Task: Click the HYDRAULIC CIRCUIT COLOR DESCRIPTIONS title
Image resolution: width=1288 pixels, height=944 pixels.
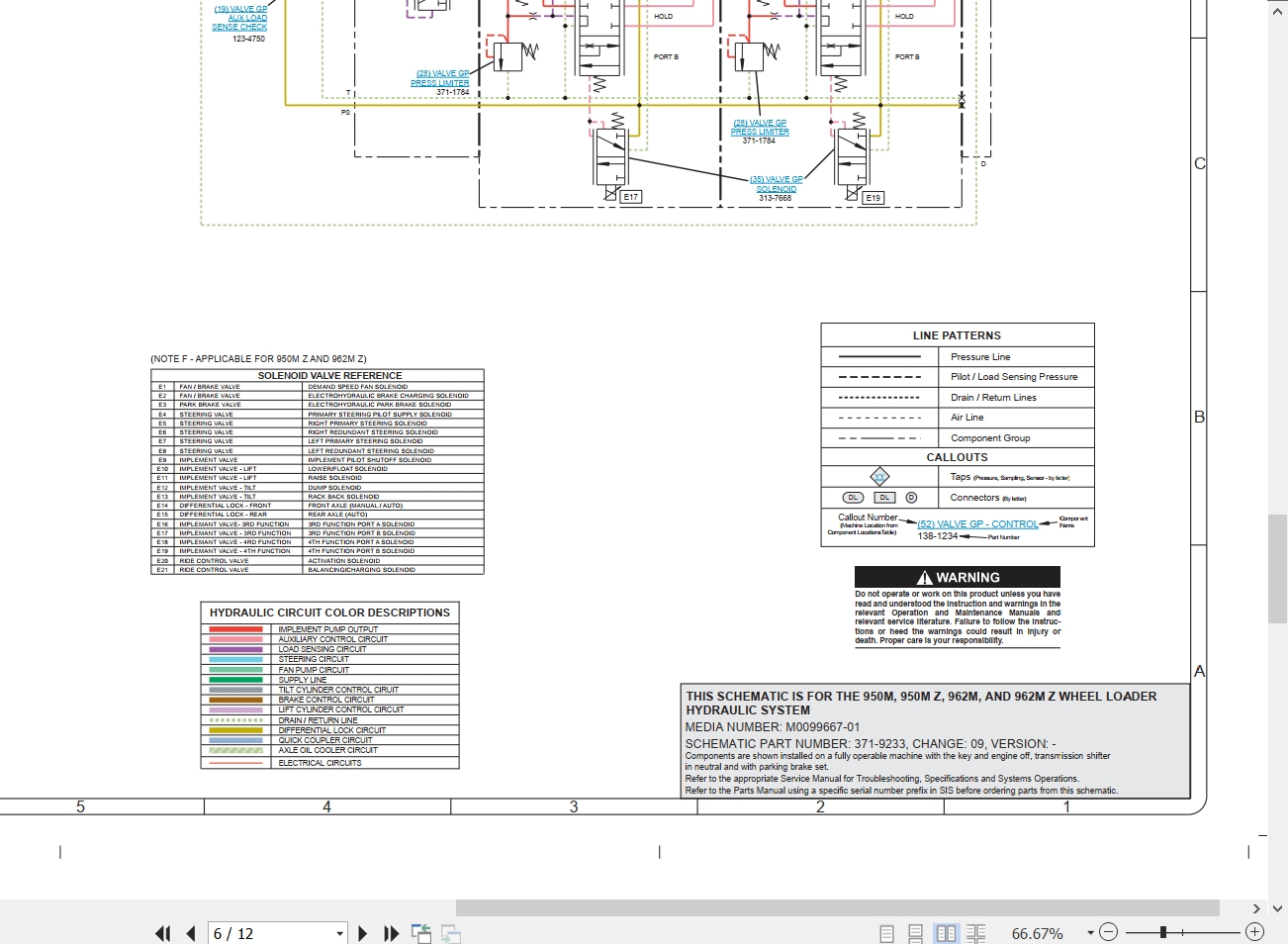Action: (329, 613)
